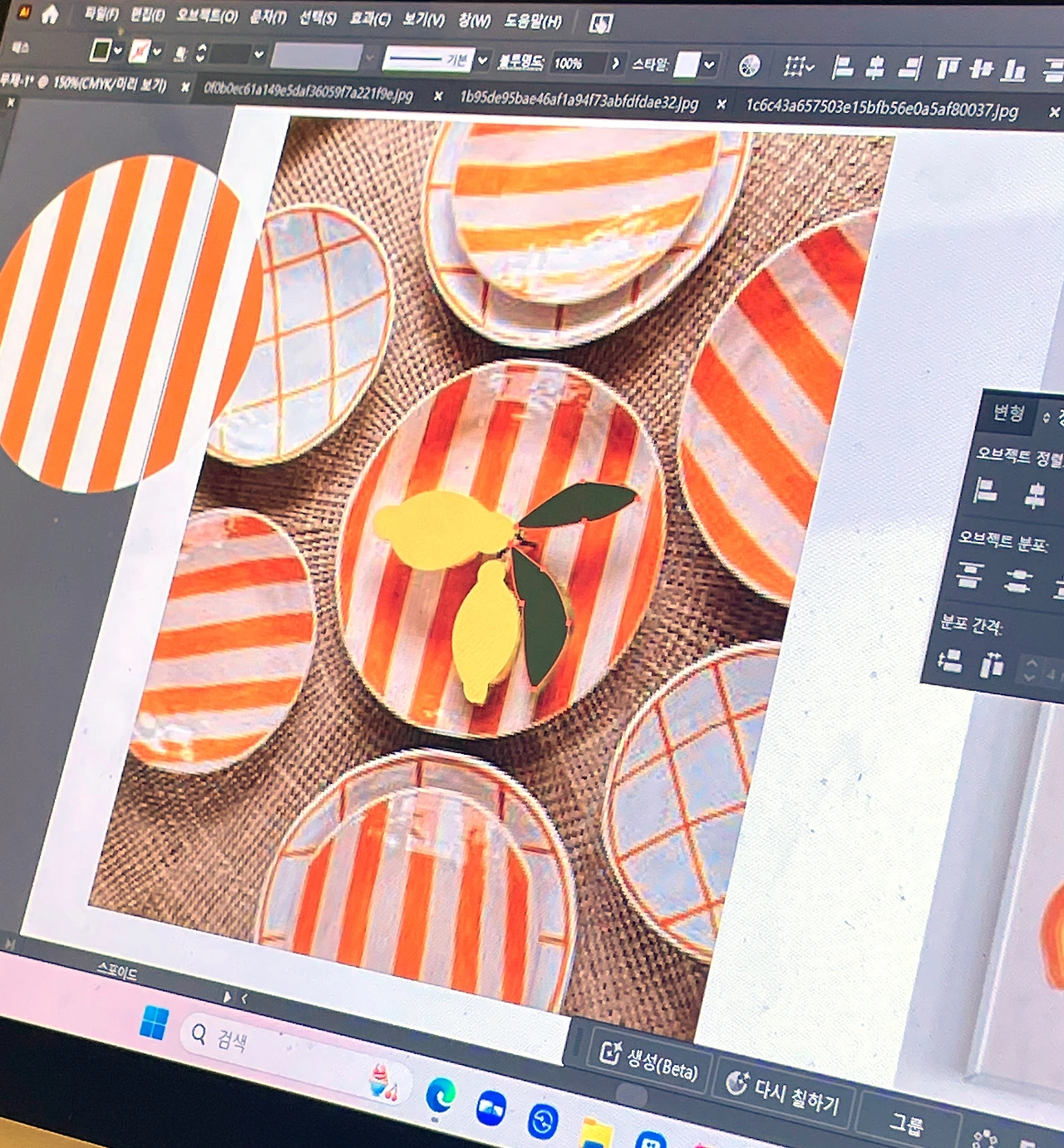Open the 오브젝트(O) menu
The image size is (1064, 1148).
click(x=207, y=16)
